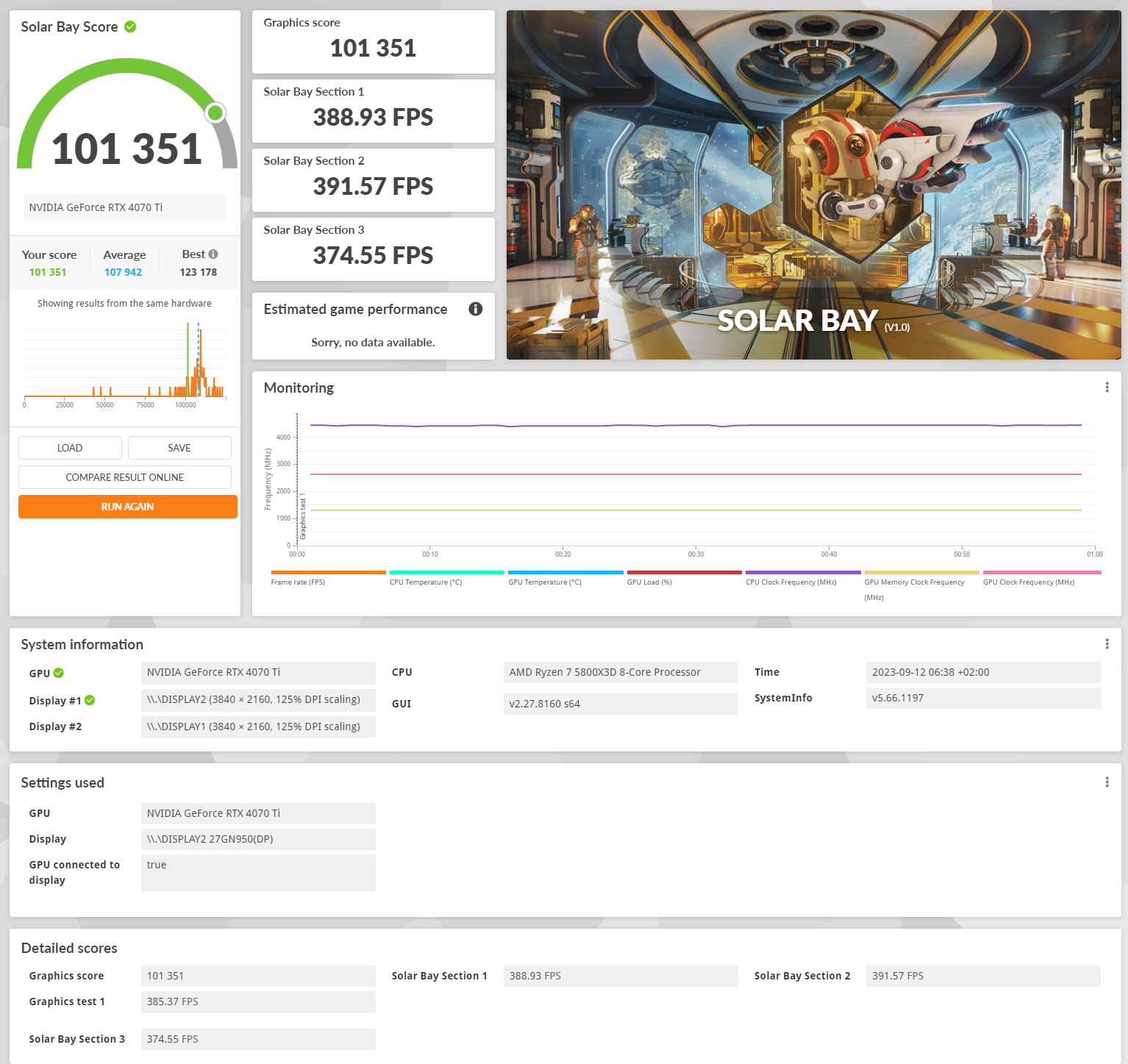The height and width of the screenshot is (1064, 1128).
Task: Click the green knob on the score gauge
Action: (x=215, y=113)
